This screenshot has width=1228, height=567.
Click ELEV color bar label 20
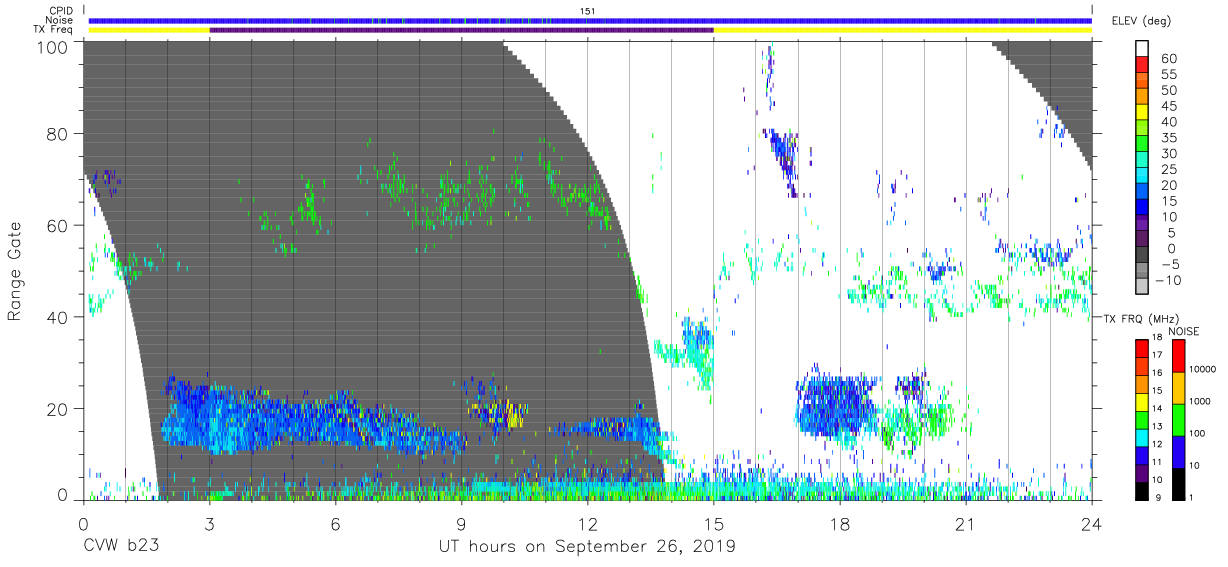click(x=1168, y=186)
